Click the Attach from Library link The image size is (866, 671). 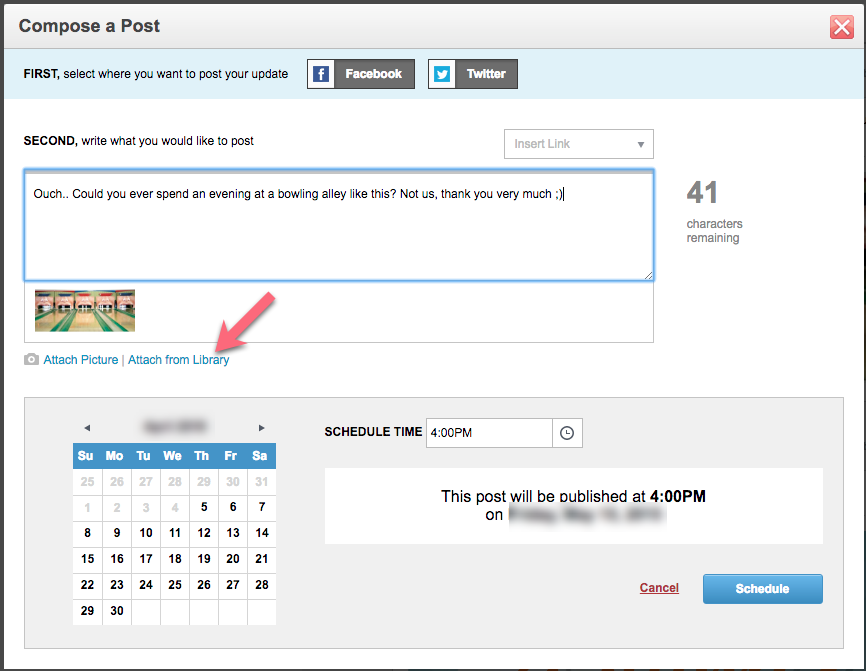tap(178, 360)
